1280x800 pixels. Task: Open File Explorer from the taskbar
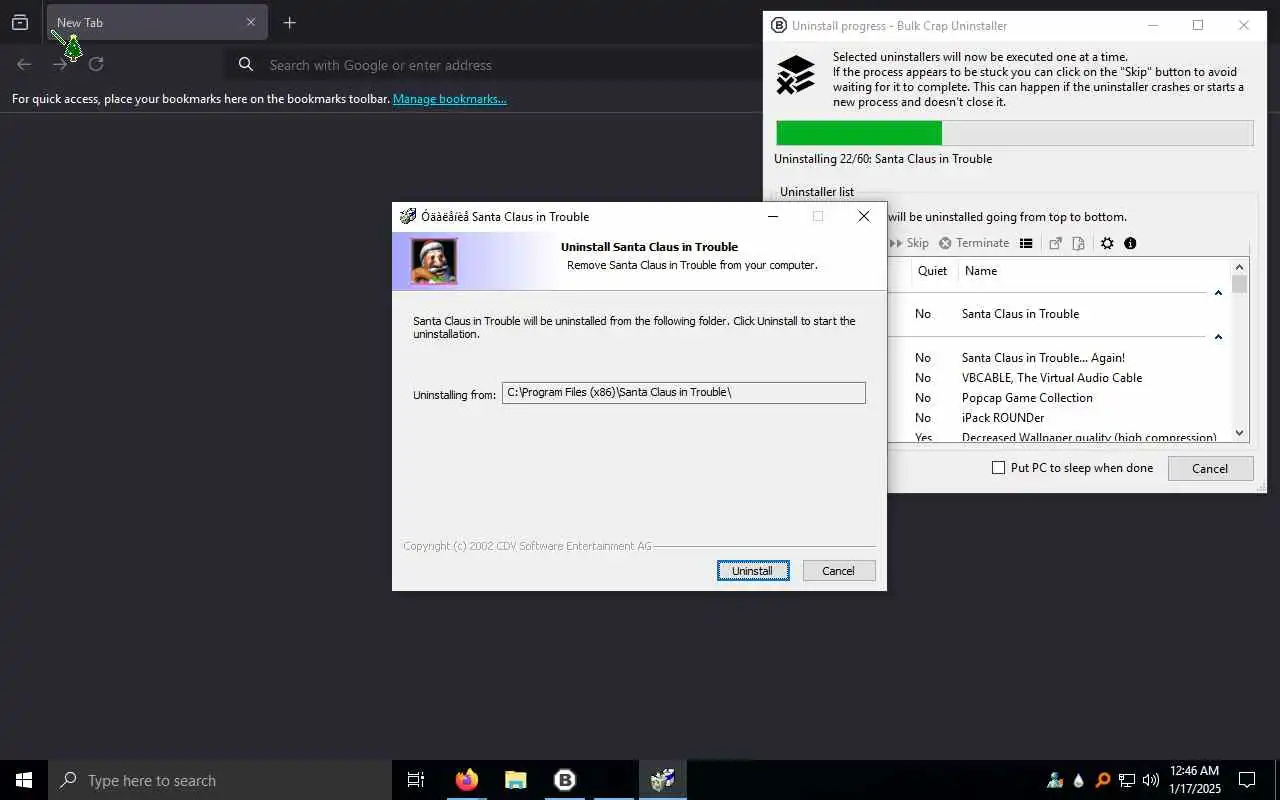click(515, 780)
